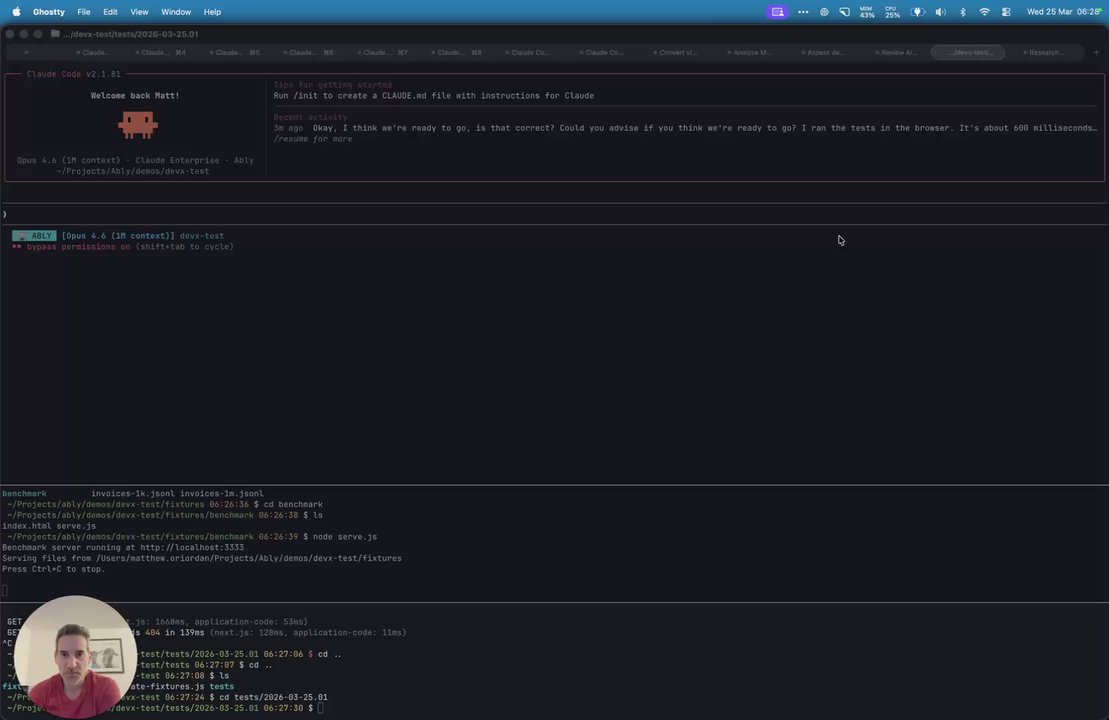Image resolution: width=1109 pixels, height=720 pixels.
Task: Click the three-dots menu bar icon
Action: (x=803, y=12)
